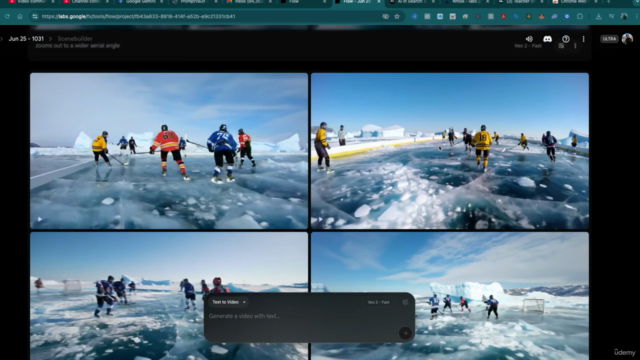This screenshot has height=360, width=640.
Task: Click the zooms out to a wider aerial angle text
Action: point(78,46)
